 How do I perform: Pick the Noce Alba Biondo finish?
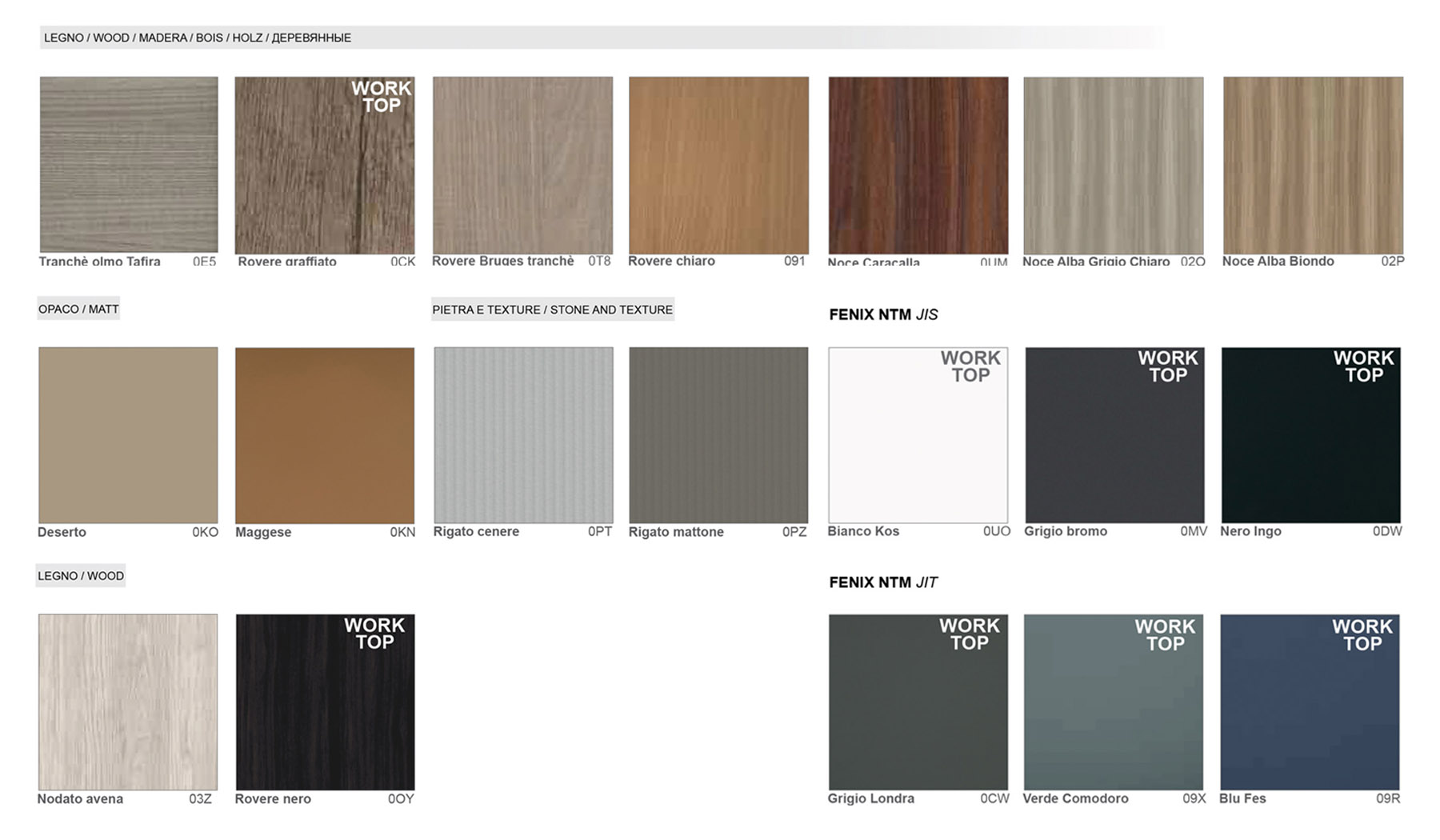(x=1313, y=165)
